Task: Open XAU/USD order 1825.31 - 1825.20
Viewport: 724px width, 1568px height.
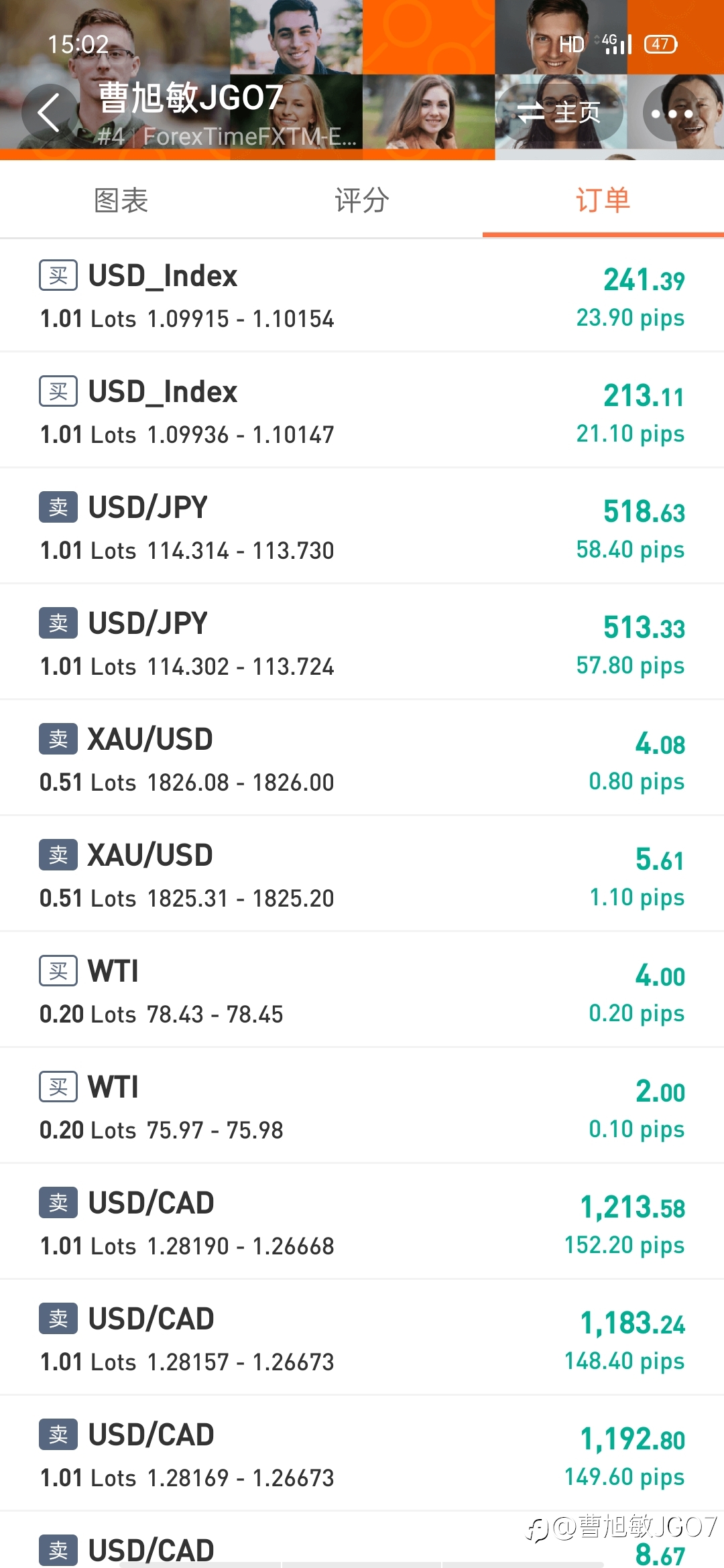Action: 362,874
